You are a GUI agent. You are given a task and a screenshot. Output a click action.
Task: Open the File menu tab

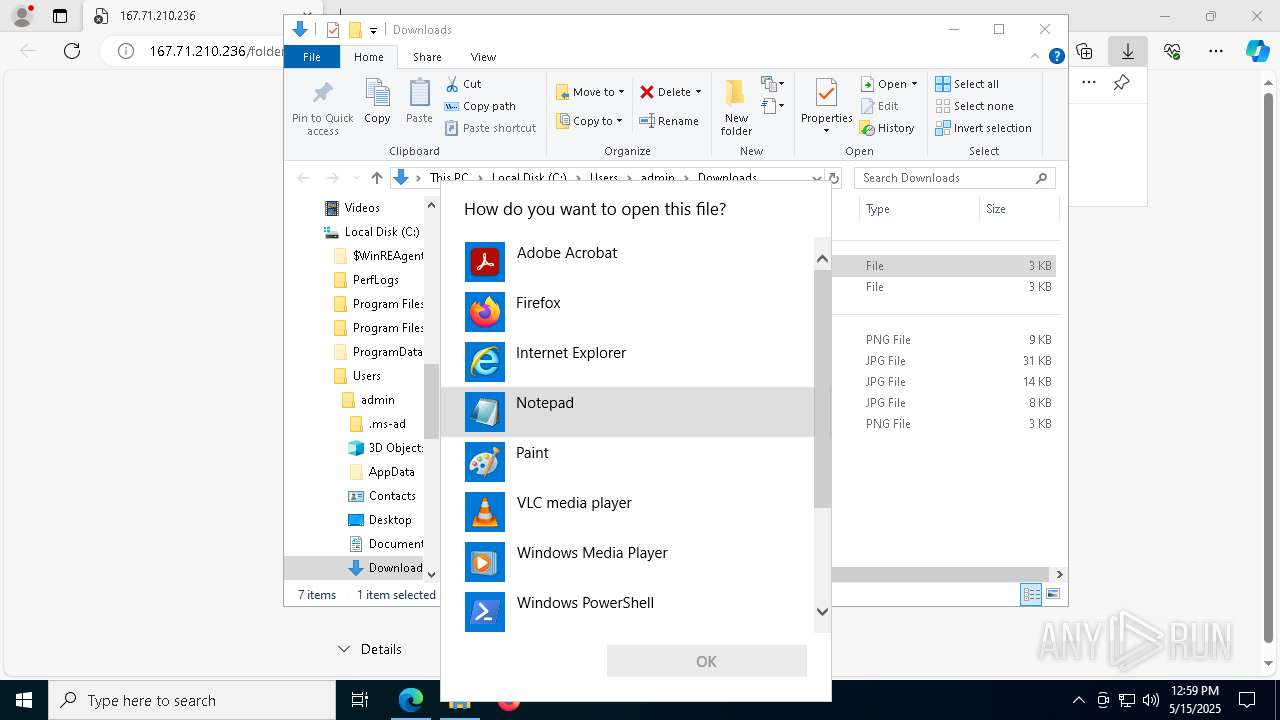tap(312, 57)
